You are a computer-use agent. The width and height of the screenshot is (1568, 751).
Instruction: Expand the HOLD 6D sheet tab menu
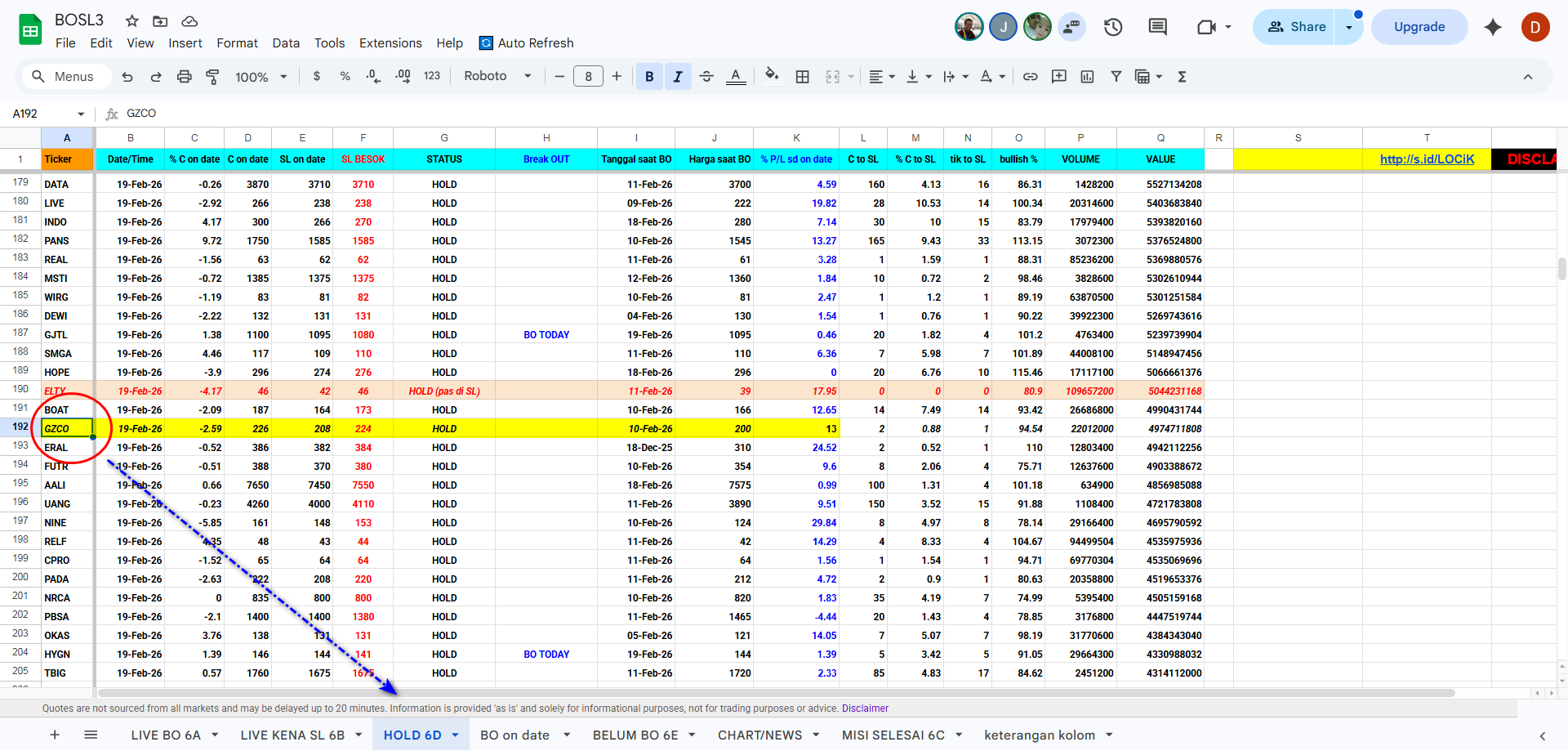pos(456,735)
